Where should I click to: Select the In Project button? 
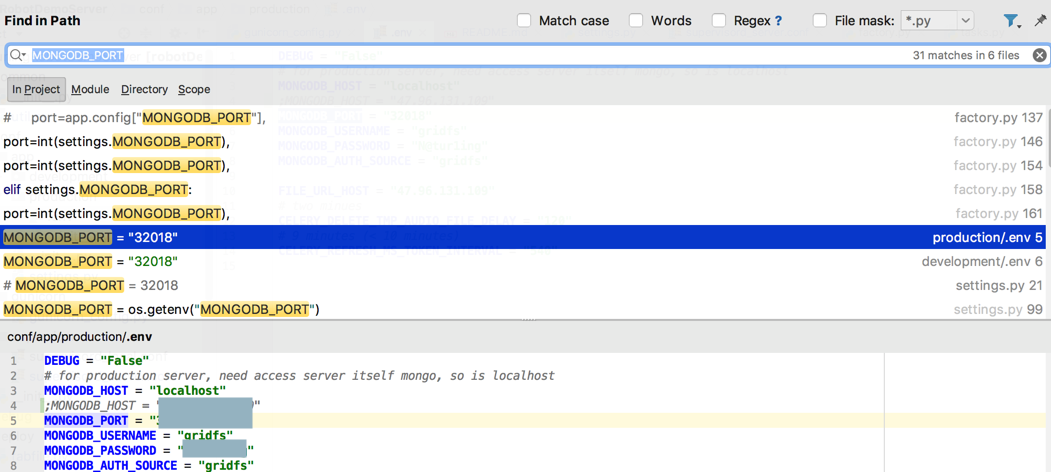[x=36, y=89]
